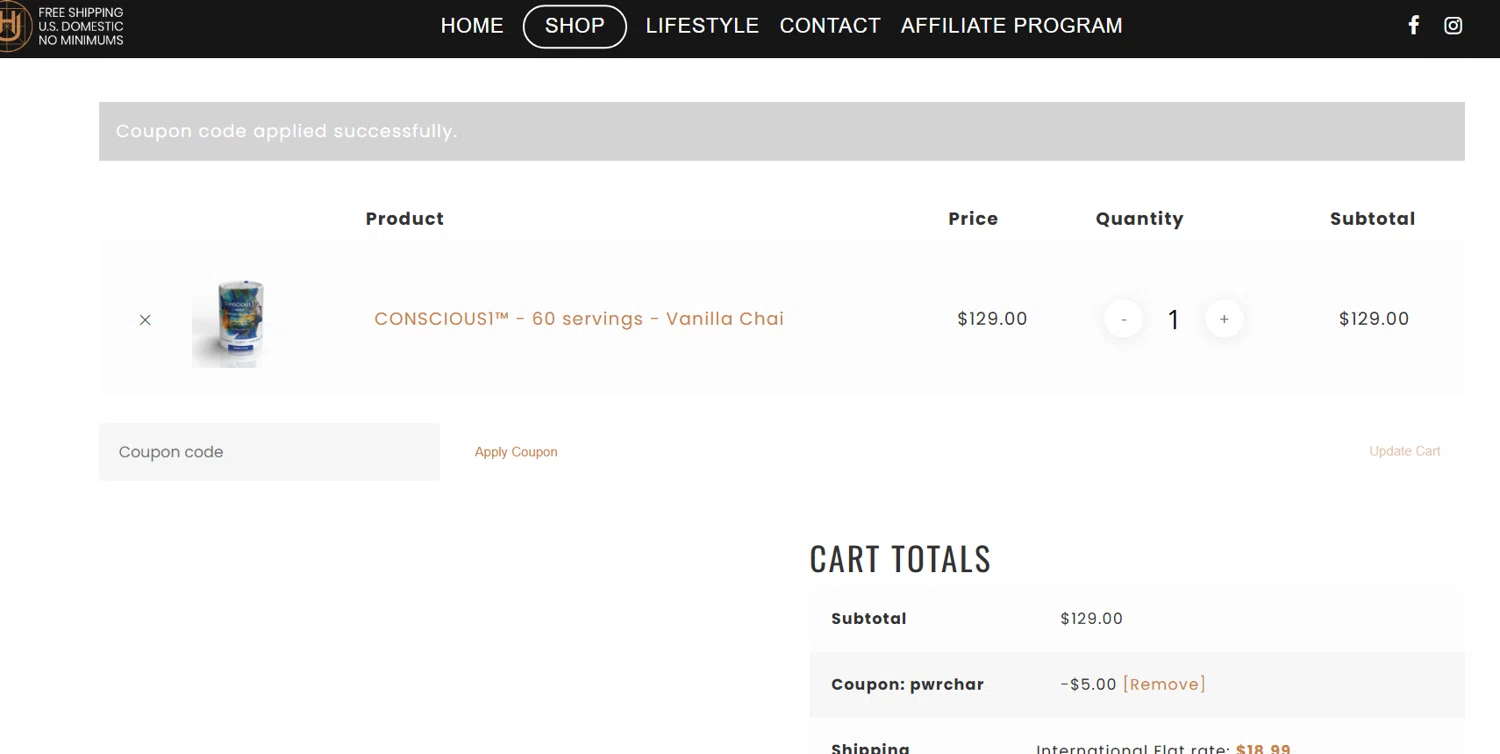Focus the Coupon code input field
The image size is (1500, 754).
269,452
